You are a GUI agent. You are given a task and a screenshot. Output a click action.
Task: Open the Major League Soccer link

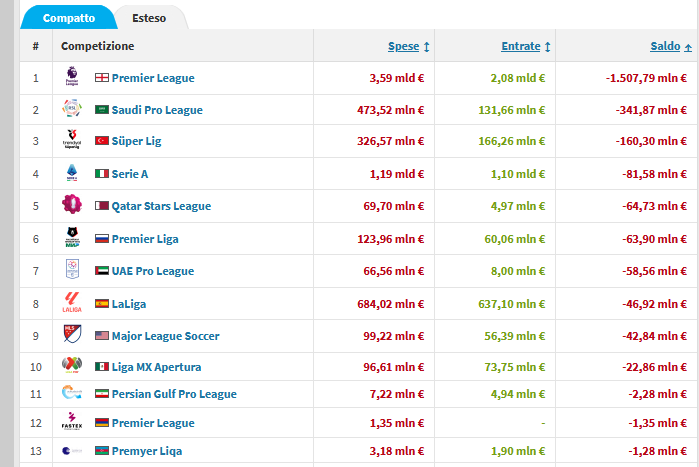pos(165,336)
